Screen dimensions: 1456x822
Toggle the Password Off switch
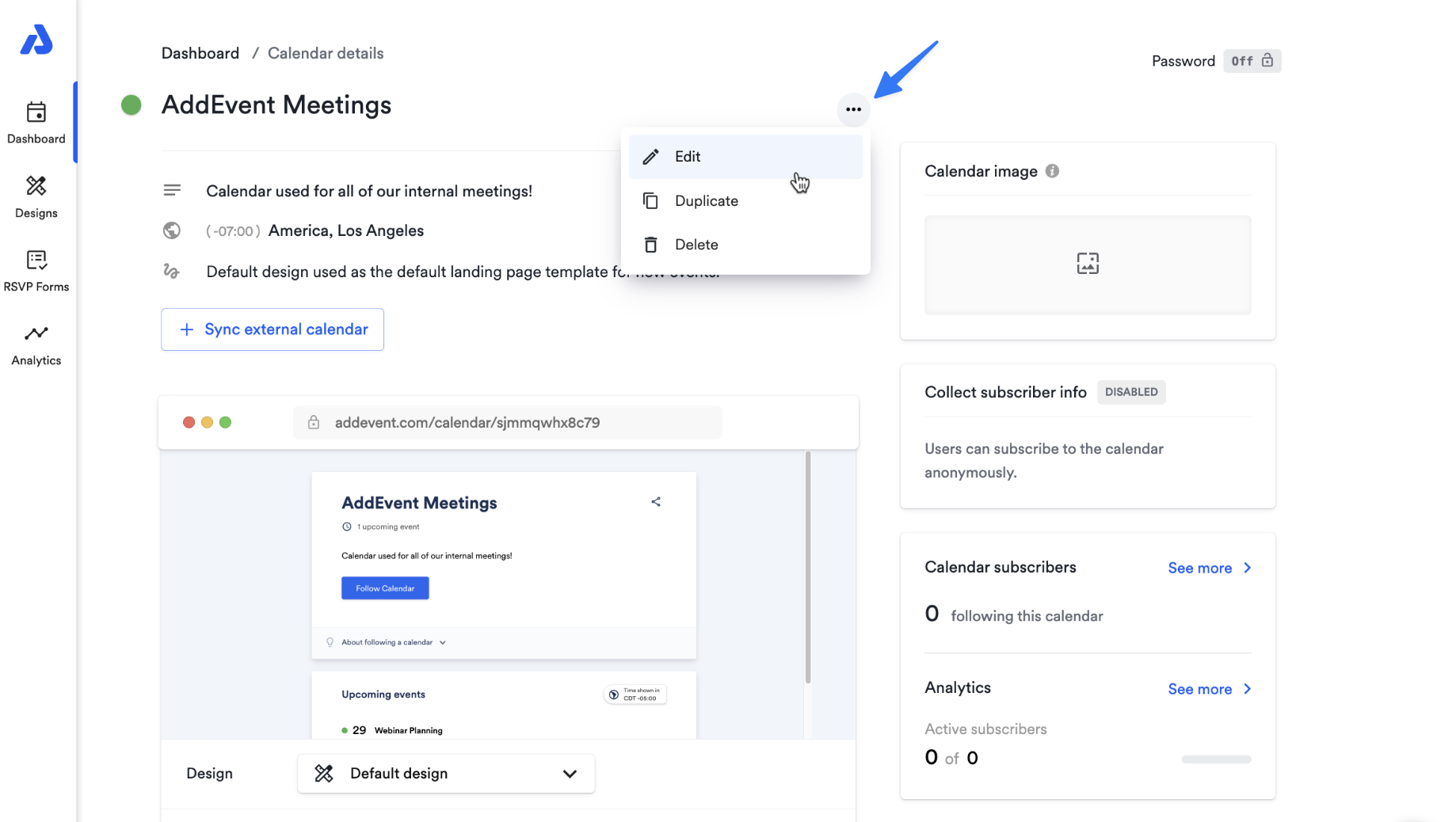pos(1252,61)
